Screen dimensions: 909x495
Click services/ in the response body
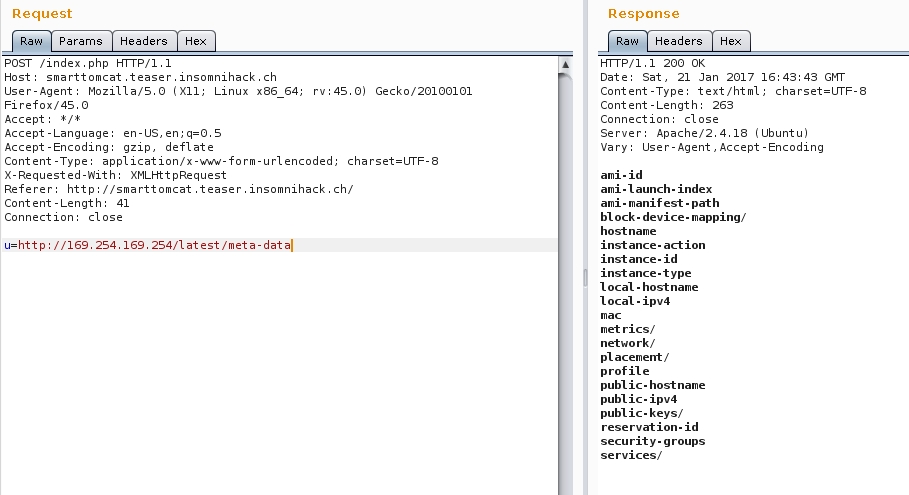click(x=631, y=455)
